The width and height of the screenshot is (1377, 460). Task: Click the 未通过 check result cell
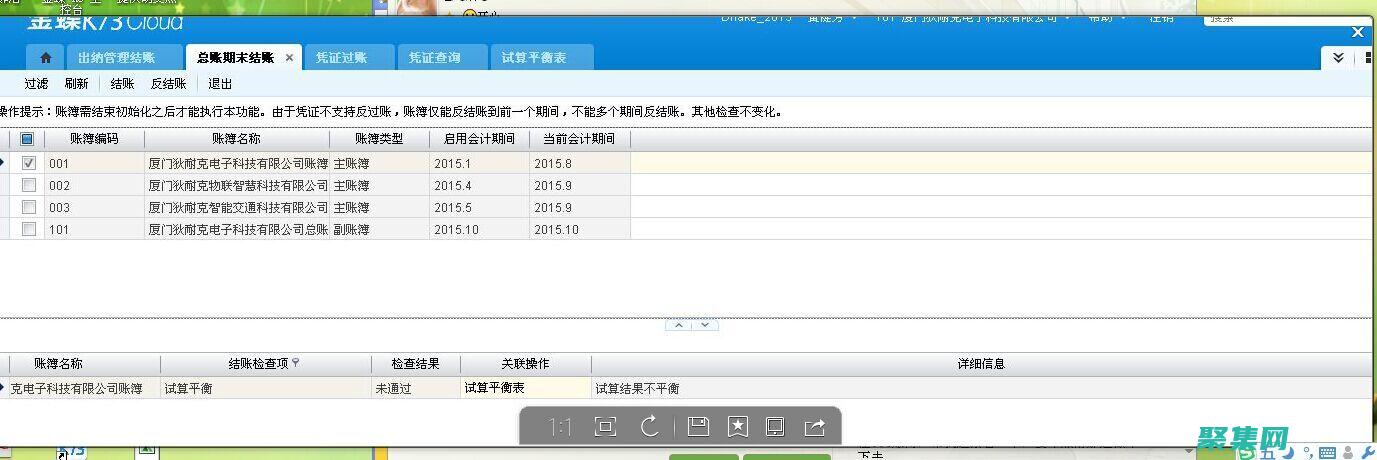(415, 388)
